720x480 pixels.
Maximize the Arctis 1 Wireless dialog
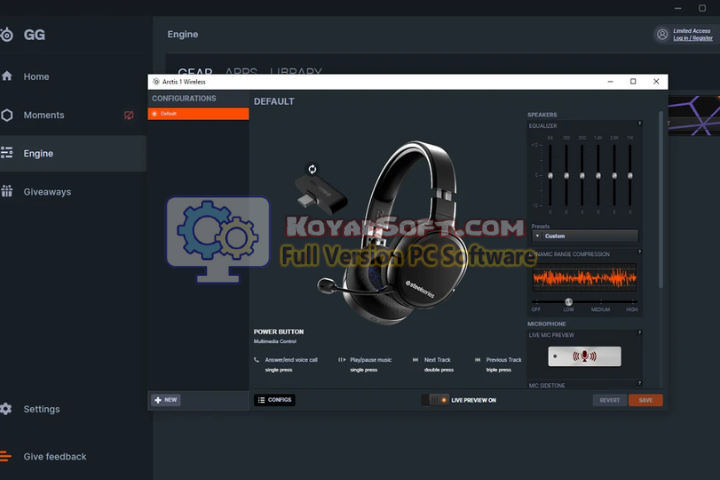point(633,82)
